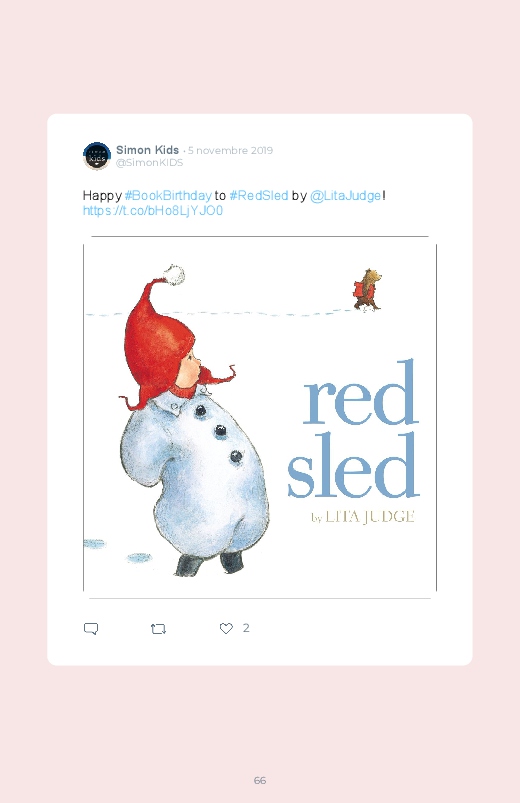Open the Simon Kids profile avatar
This screenshot has width=520, height=803.
pos(97,156)
